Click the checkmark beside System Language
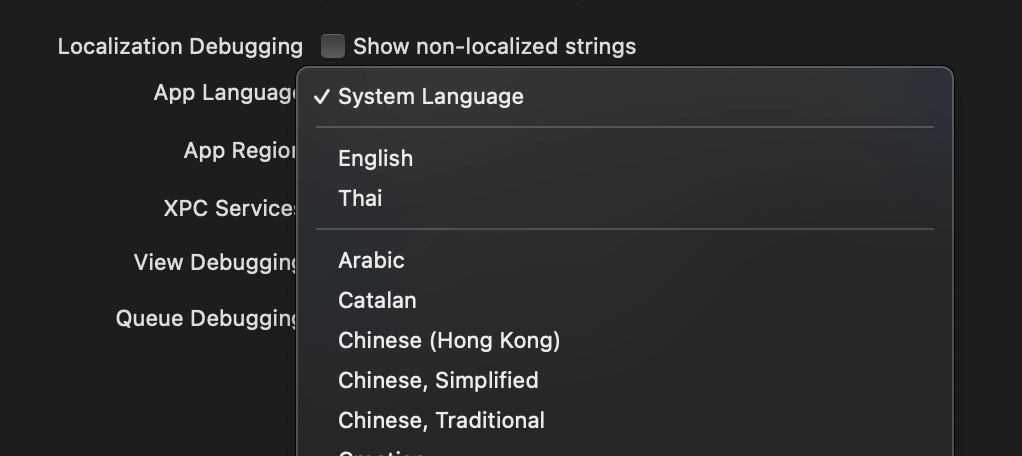 coord(321,97)
